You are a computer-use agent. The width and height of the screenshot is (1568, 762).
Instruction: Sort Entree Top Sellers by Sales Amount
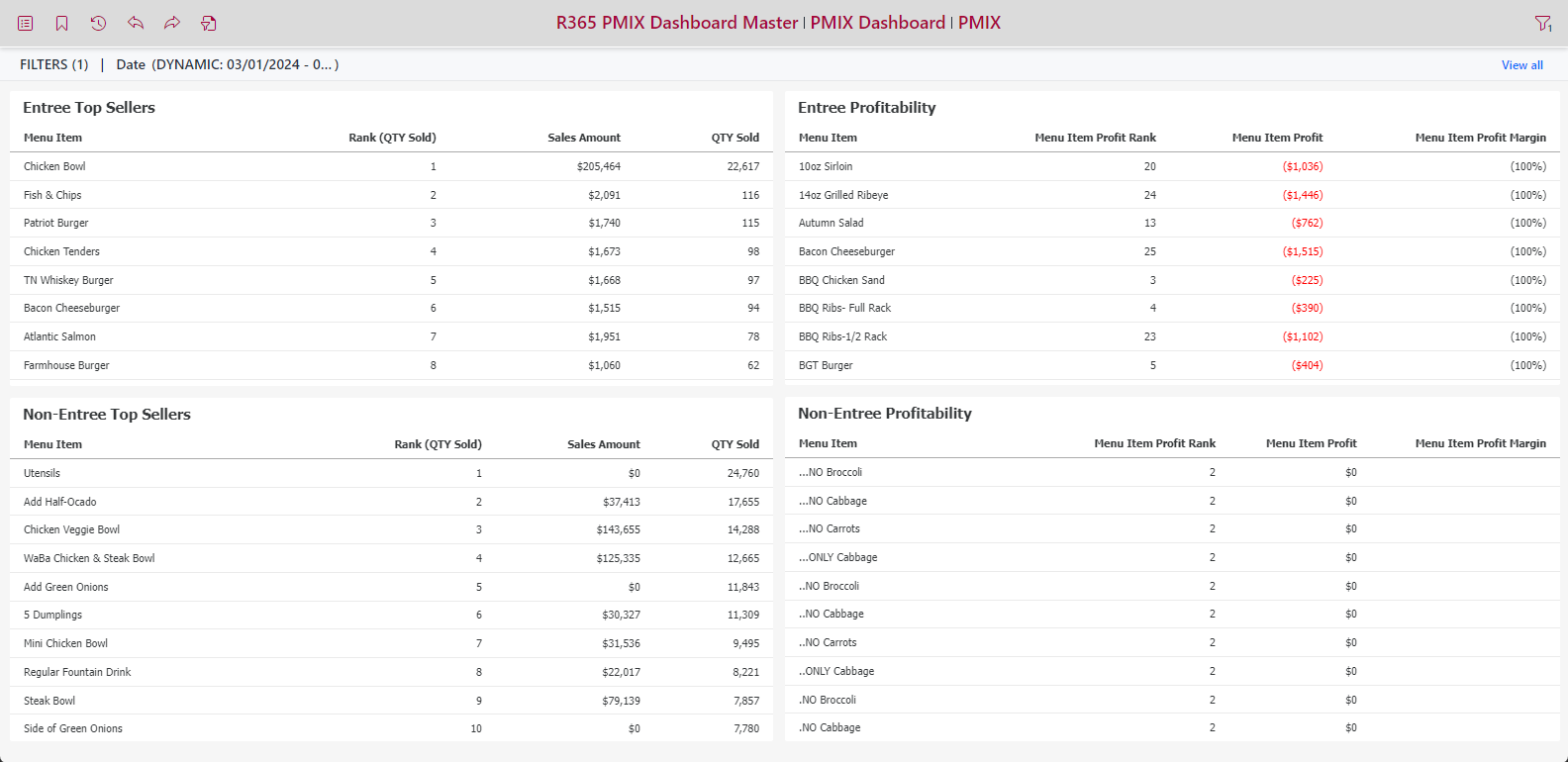(x=584, y=138)
